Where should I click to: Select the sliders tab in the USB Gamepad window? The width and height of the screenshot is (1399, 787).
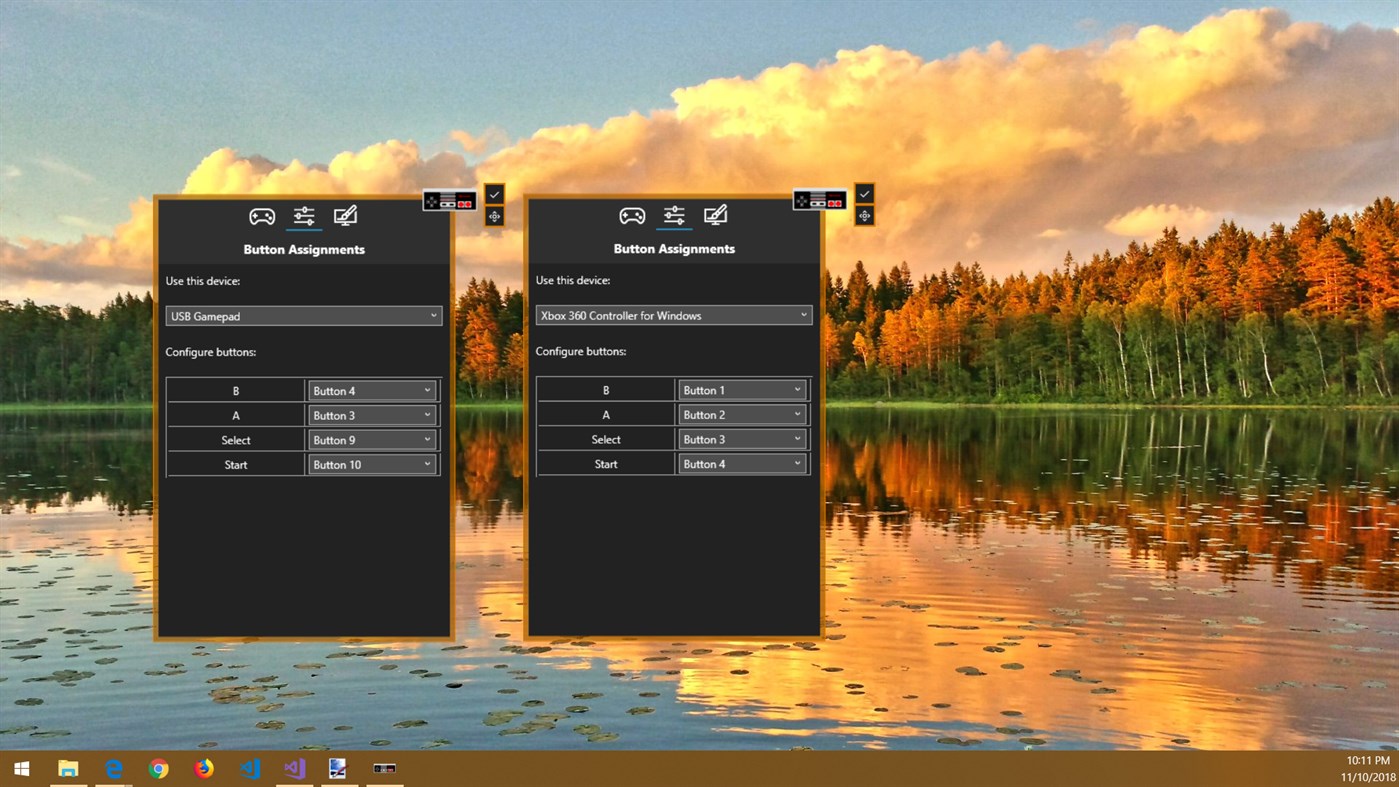coord(304,216)
